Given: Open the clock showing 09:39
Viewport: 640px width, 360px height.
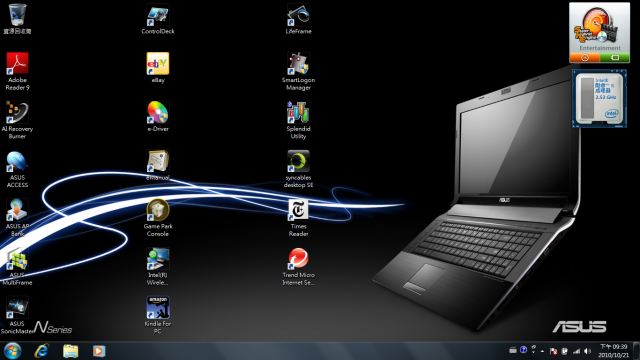Looking at the screenshot, I should 613,351.
